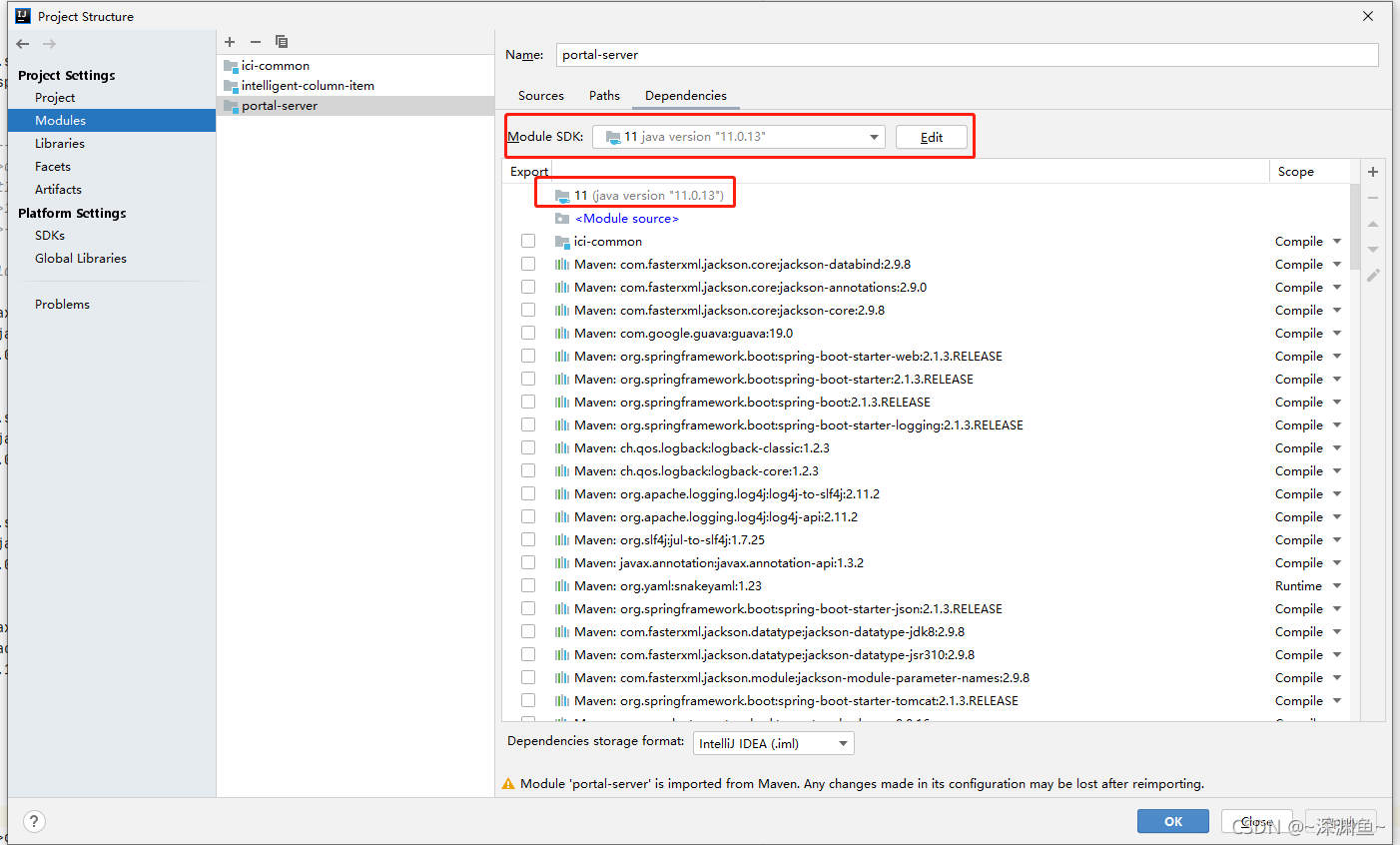Screen dimensions: 1400x845
Task: Toggle export checkbox for guava:19.0
Action: pyautogui.click(x=528, y=334)
